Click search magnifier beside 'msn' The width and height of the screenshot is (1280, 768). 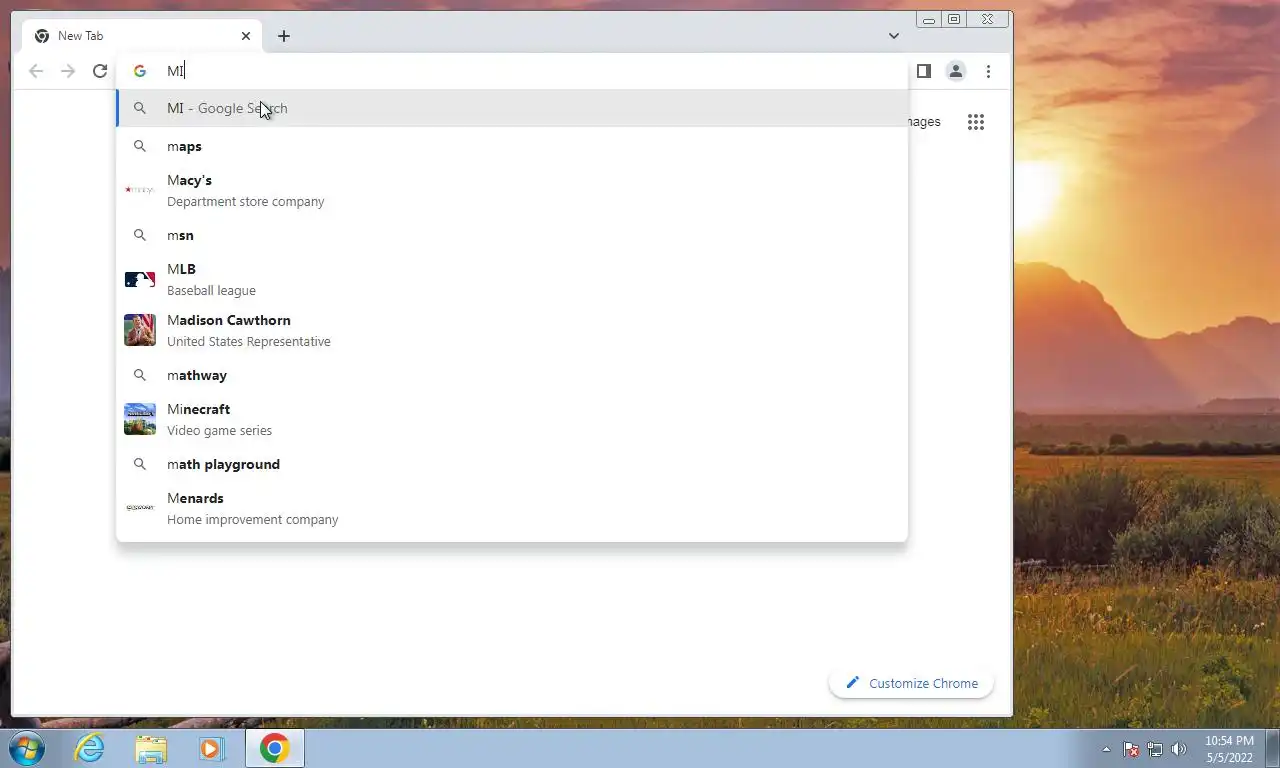pos(140,235)
